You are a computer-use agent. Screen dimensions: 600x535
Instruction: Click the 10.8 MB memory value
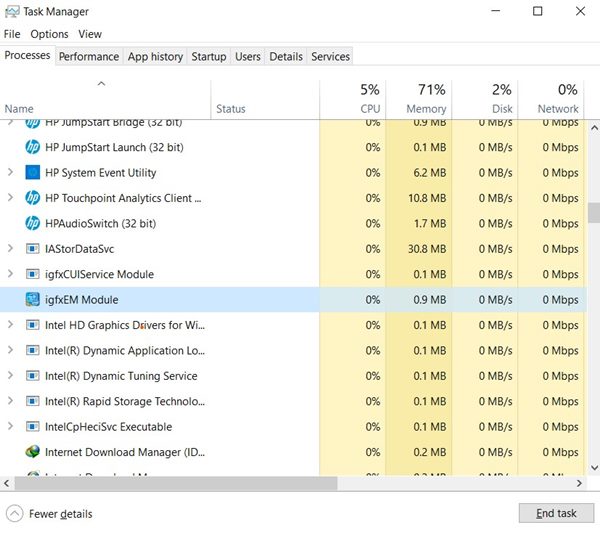427,198
